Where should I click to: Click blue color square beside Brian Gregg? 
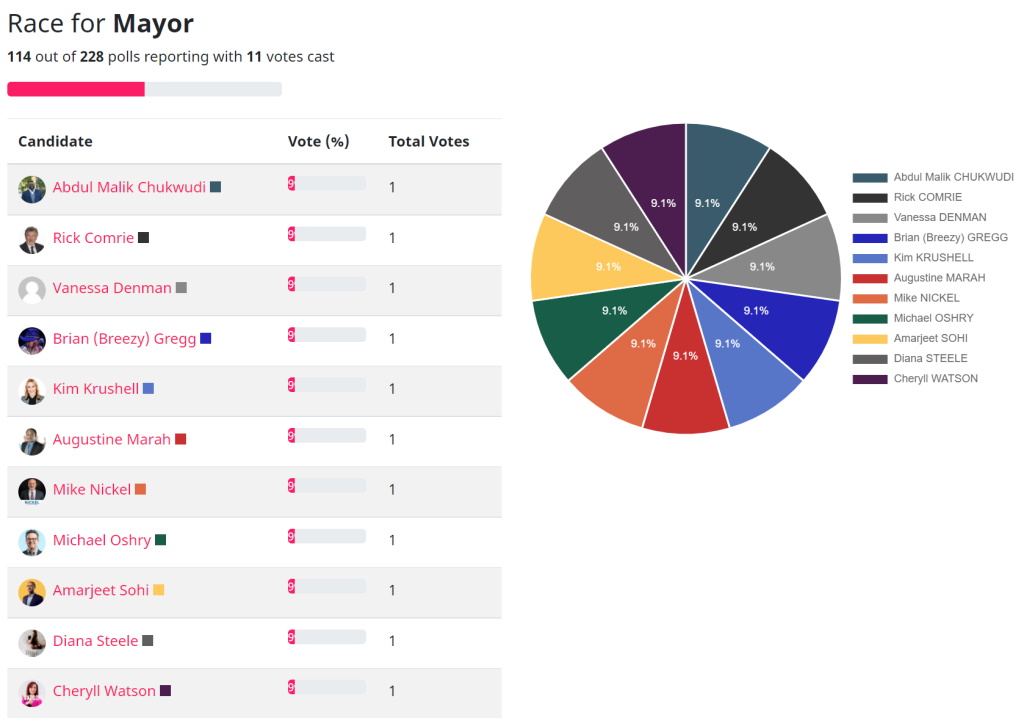(205, 338)
